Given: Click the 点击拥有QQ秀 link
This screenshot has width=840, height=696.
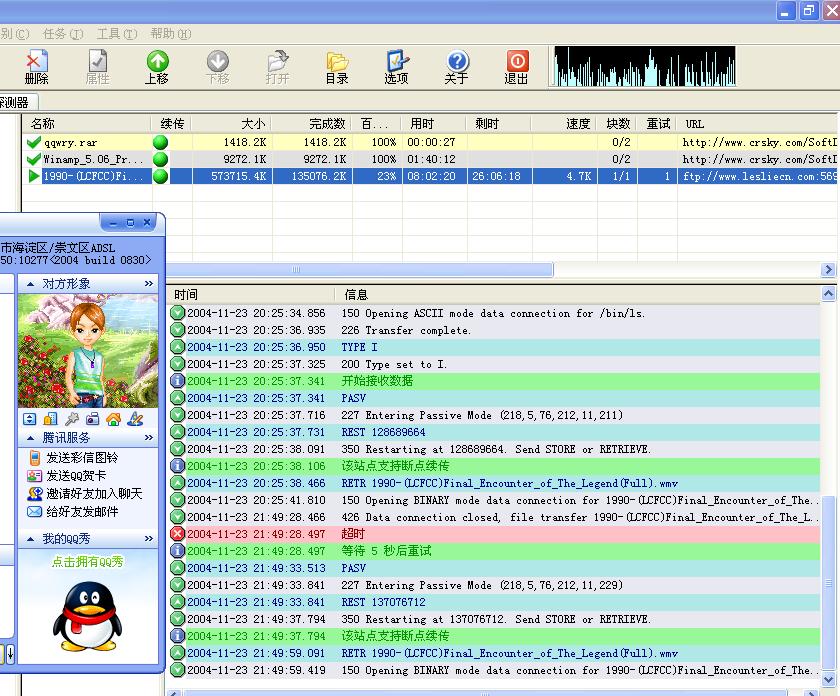Looking at the screenshot, I should [88, 562].
